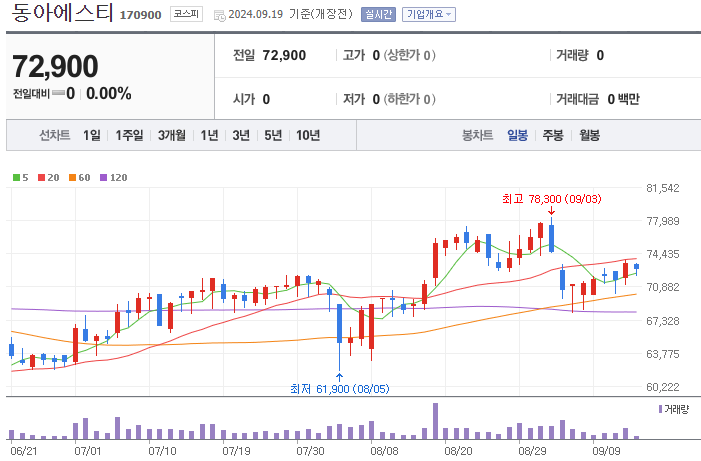Screen dimensions: 701x461
Task: Click the 07/01 date axis label
Action: pyautogui.click(x=88, y=451)
